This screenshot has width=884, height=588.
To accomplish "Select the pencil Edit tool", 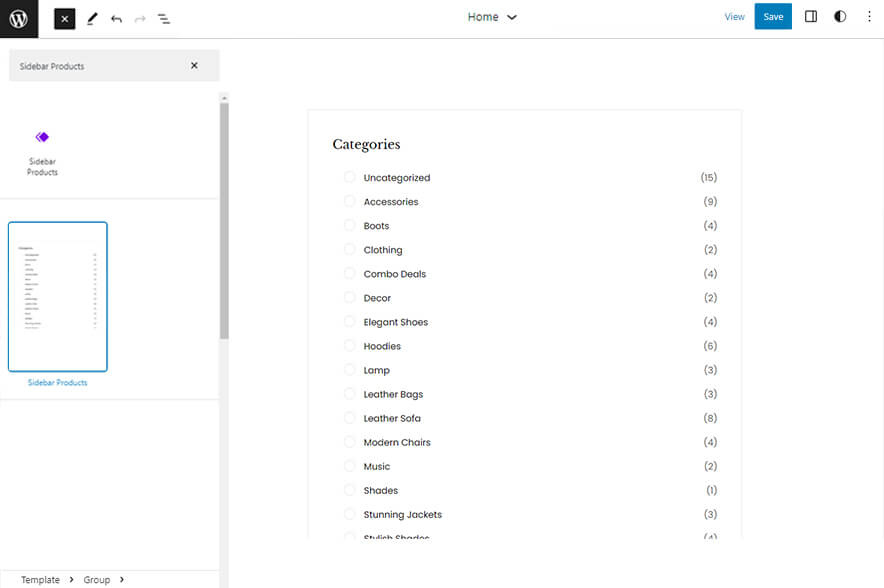I will 92,18.
